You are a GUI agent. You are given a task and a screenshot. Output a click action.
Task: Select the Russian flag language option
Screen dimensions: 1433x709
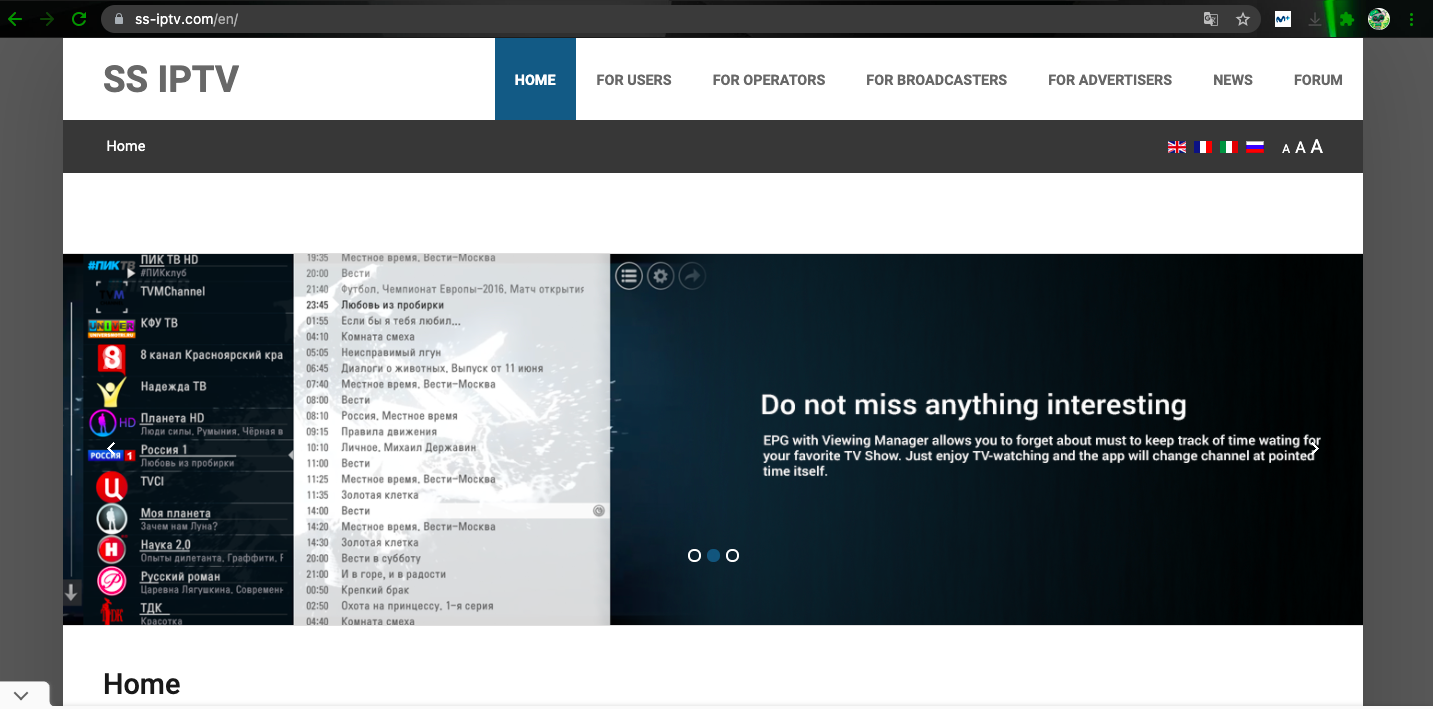[x=1255, y=147]
